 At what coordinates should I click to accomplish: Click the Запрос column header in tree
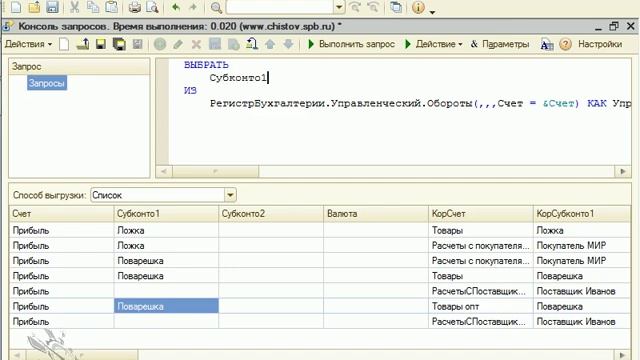pos(79,67)
